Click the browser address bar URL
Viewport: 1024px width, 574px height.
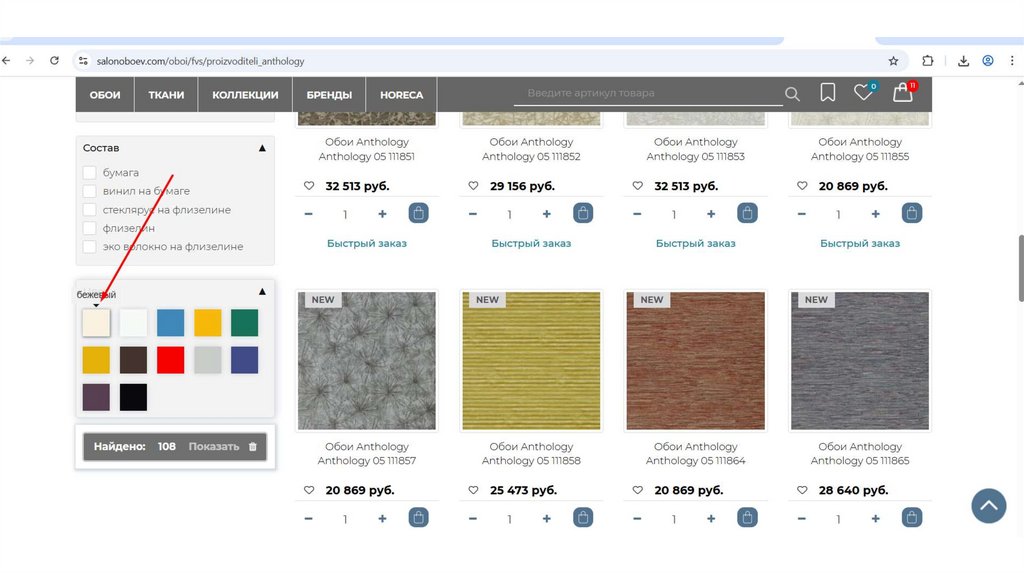tap(200, 61)
